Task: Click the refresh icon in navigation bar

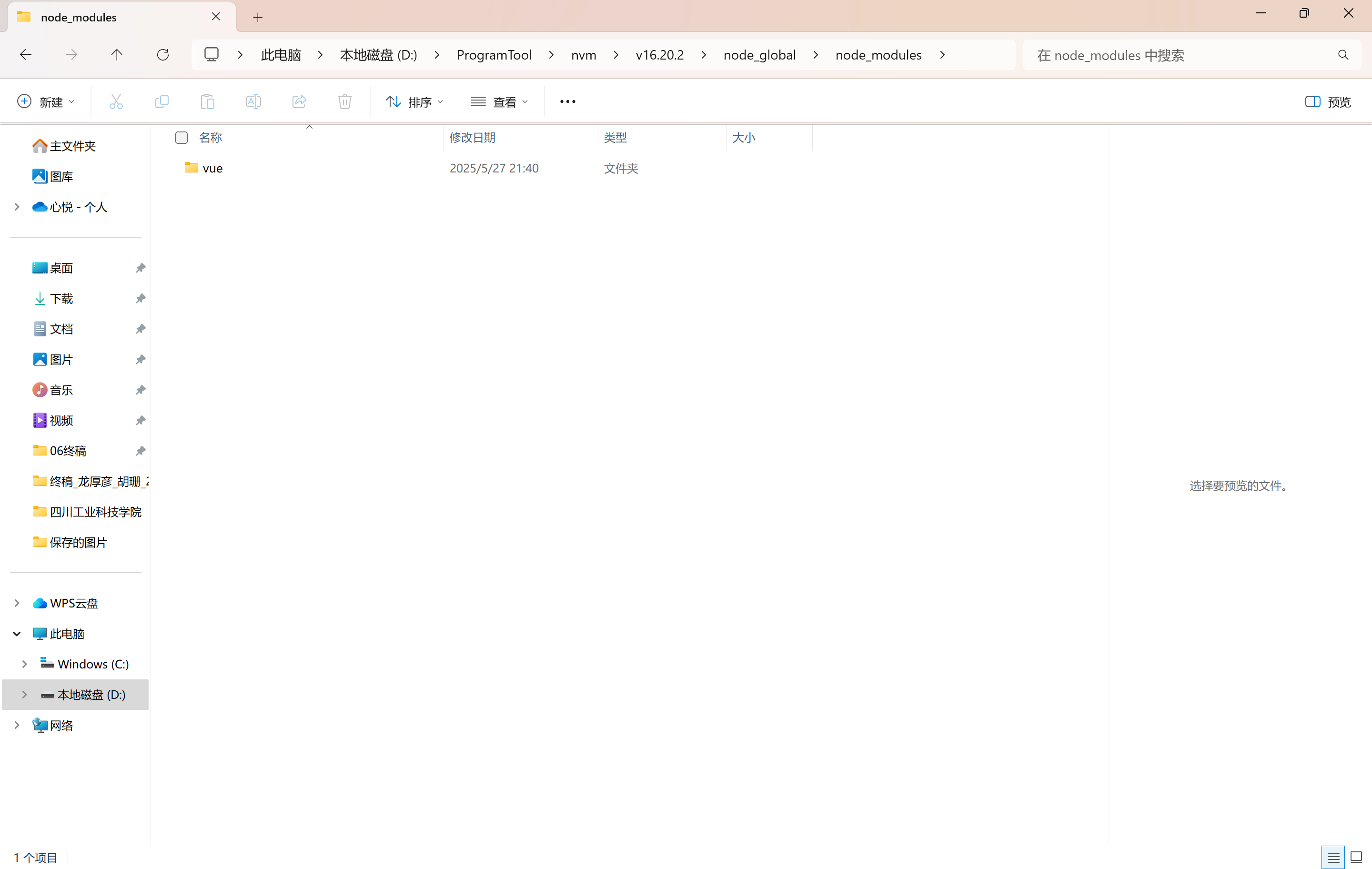Action: (x=163, y=55)
